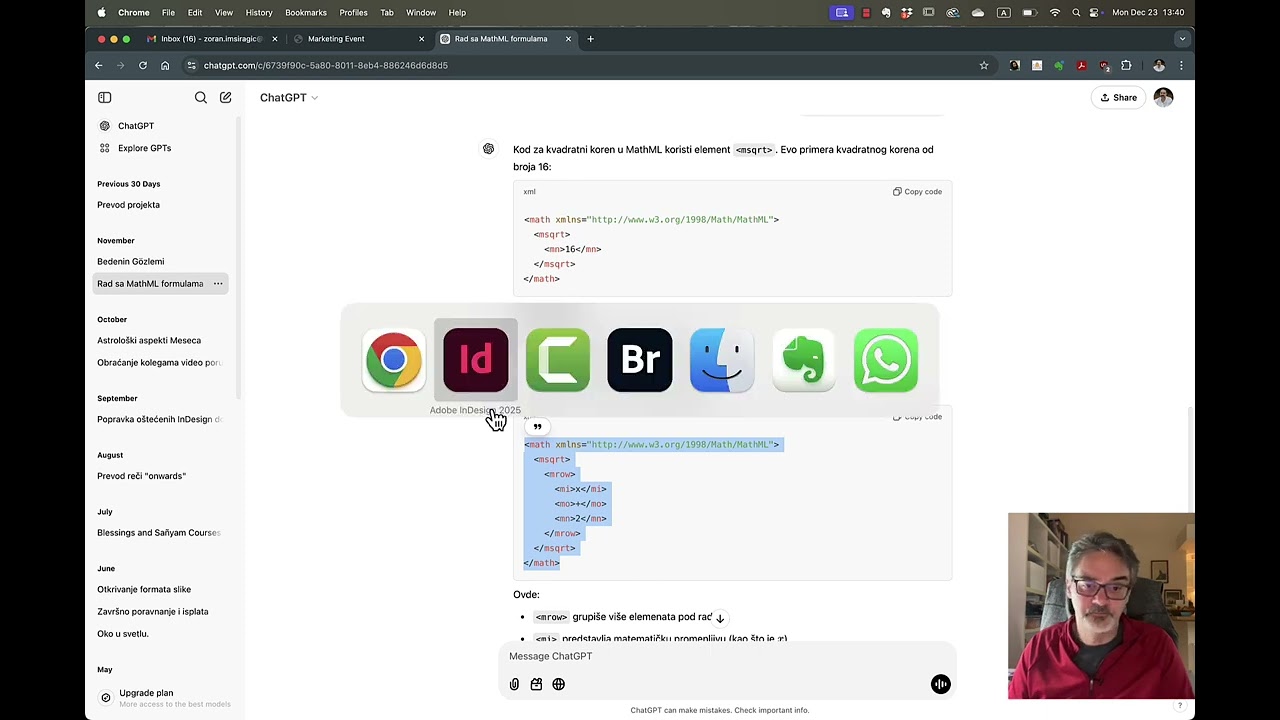The image size is (1280, 720).
Task: Copy code from the MathML snippet
Action: point(916,191)
